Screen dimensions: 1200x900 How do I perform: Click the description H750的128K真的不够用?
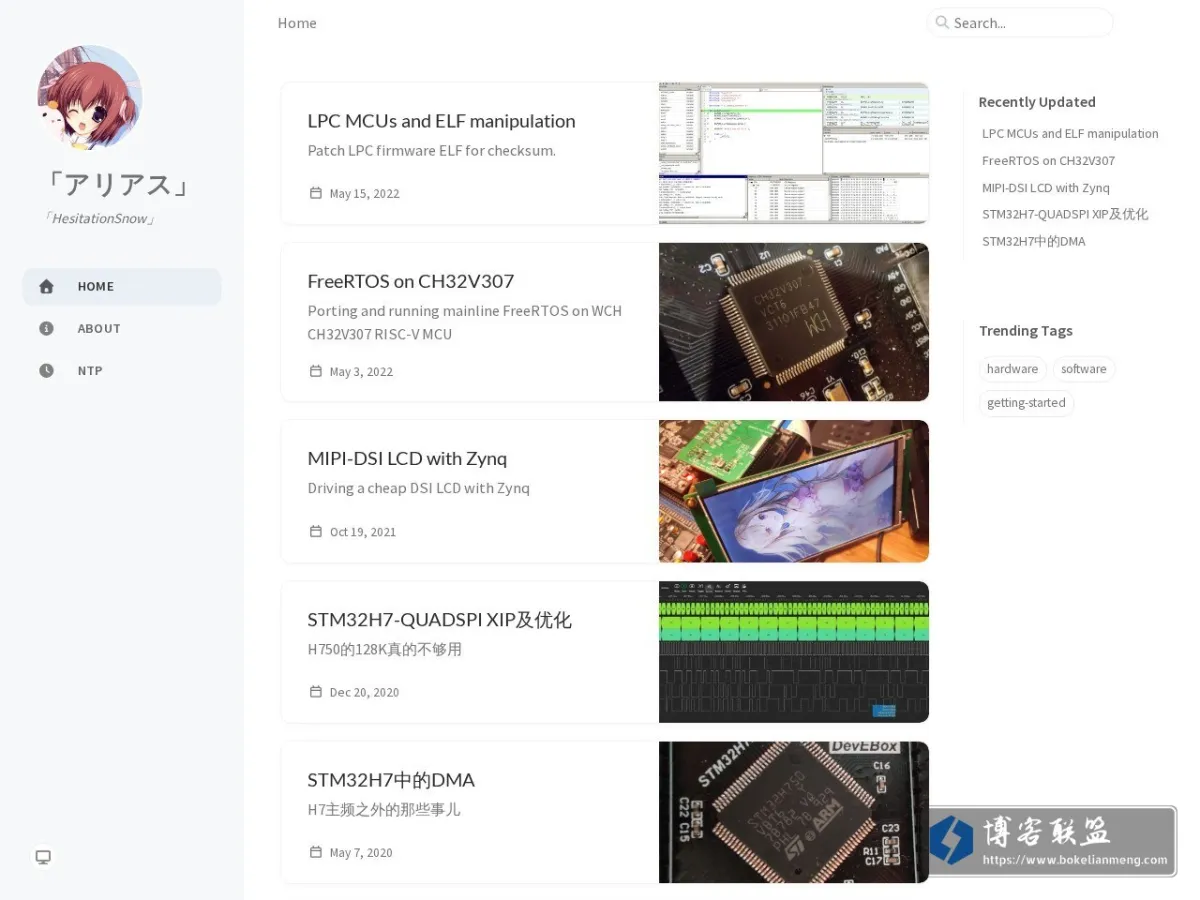coord(384,649)
